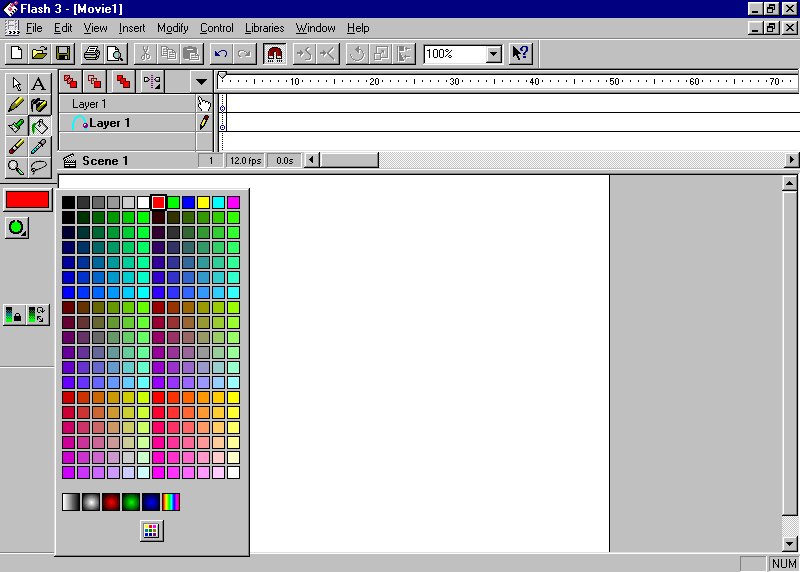
Task: Click the Paste clipboard icon
Action: click(192, 54)
